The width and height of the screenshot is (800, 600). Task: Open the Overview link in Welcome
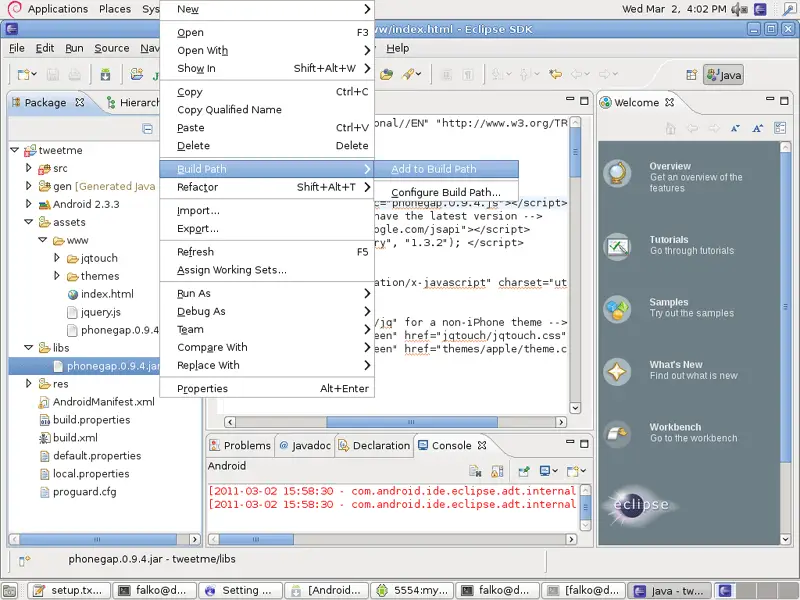click(670, 166)
